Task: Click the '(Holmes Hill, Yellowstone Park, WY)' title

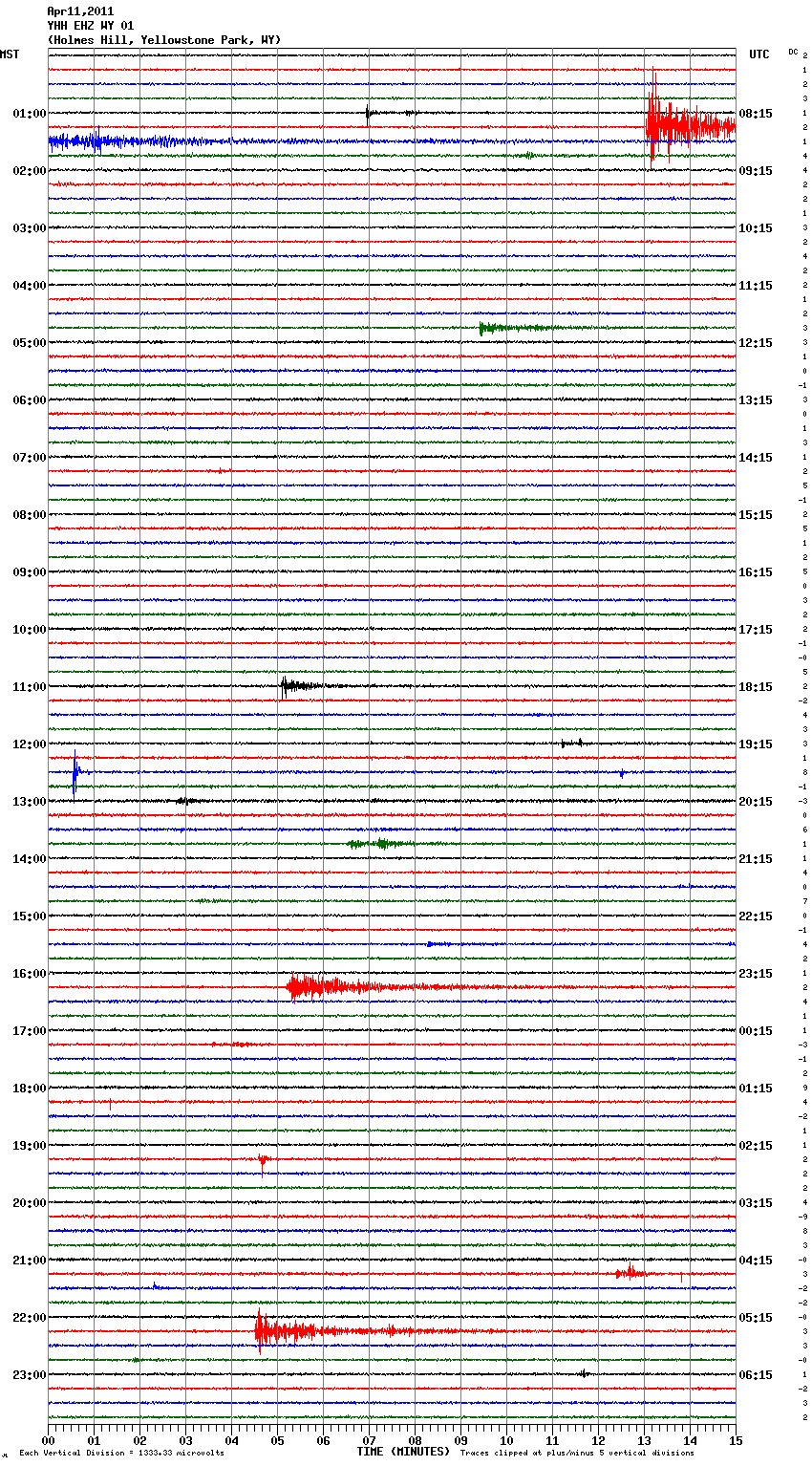Action: click(164, 40)
